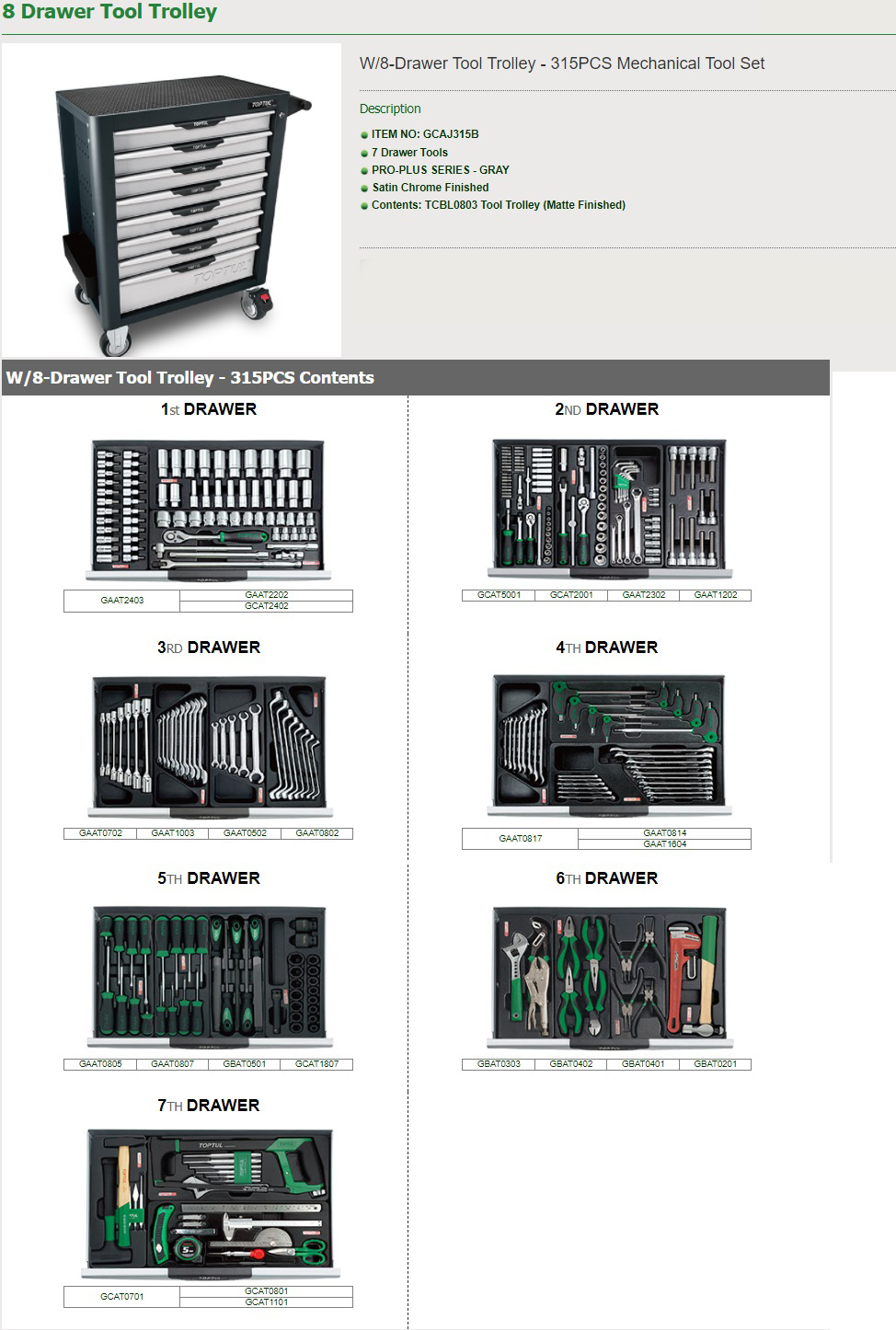Open the 7th drawer hacksaw and hammer image
Screen dimensions: 896x1330
[x=209, y=1205]
